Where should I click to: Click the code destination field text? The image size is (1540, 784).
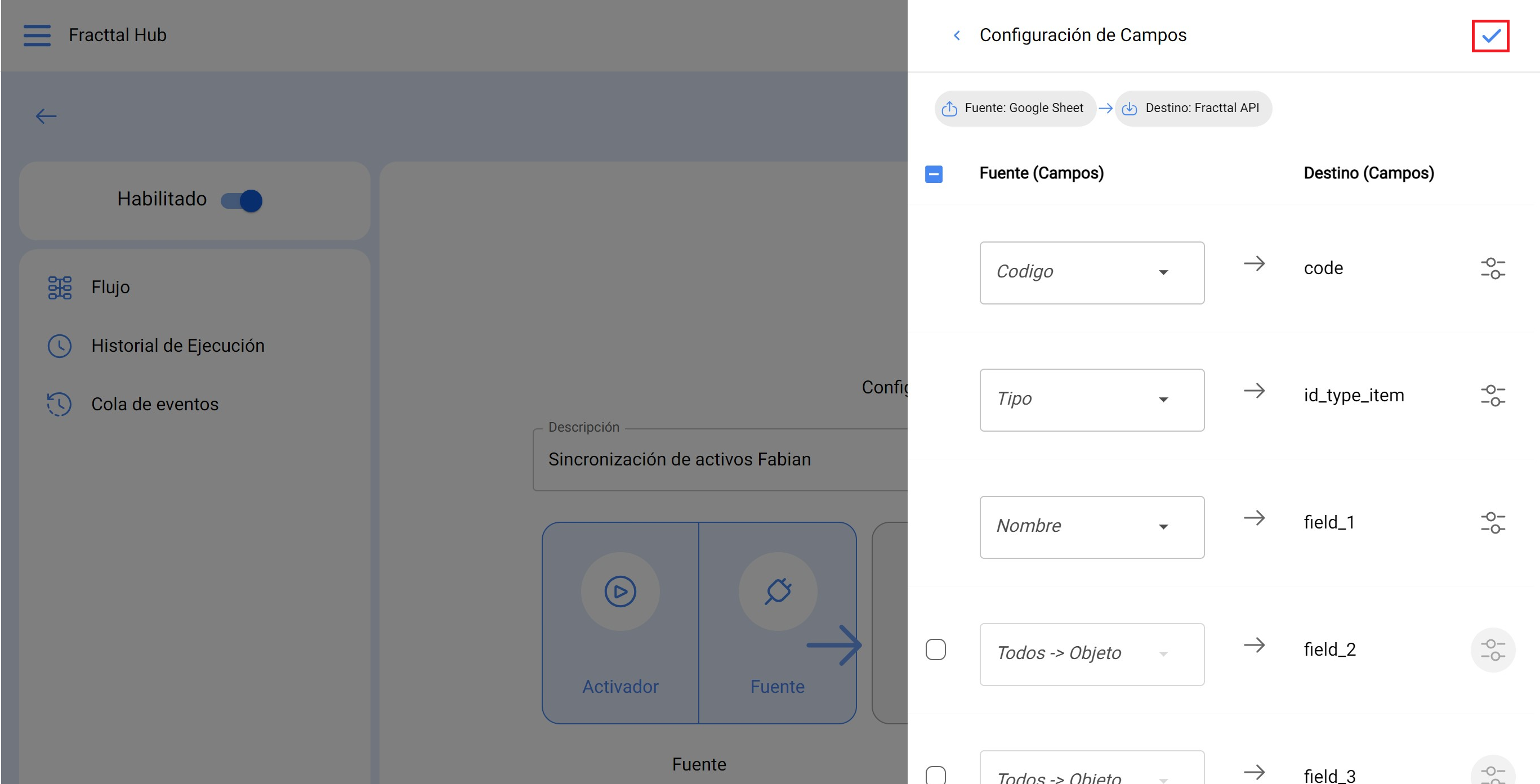point(1323,268)
